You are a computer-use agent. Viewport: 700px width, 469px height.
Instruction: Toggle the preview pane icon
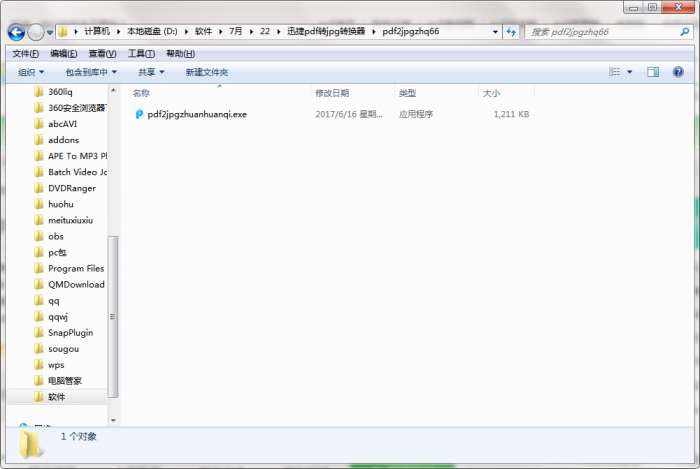[653, 72]
